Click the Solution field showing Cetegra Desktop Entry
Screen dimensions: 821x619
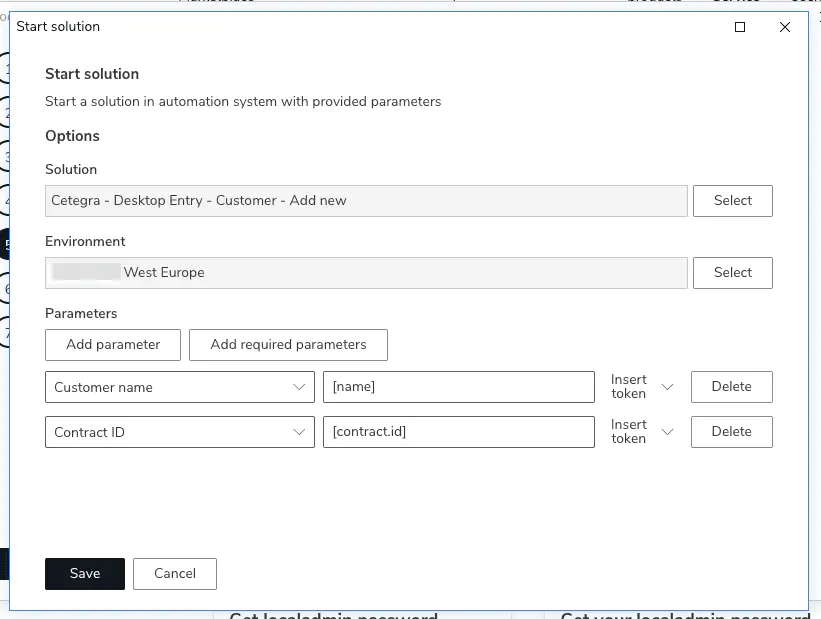click(x=365, y=200)
